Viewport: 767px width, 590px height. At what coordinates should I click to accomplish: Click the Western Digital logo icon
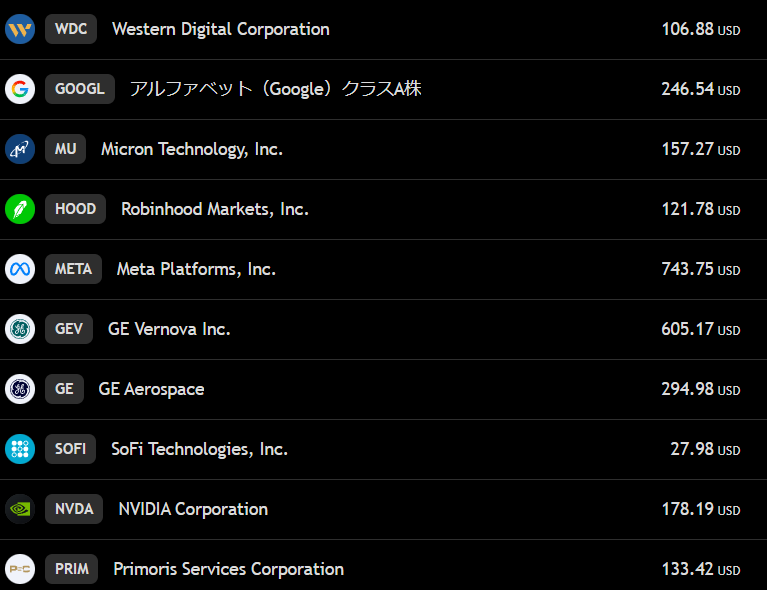[20, 29]
